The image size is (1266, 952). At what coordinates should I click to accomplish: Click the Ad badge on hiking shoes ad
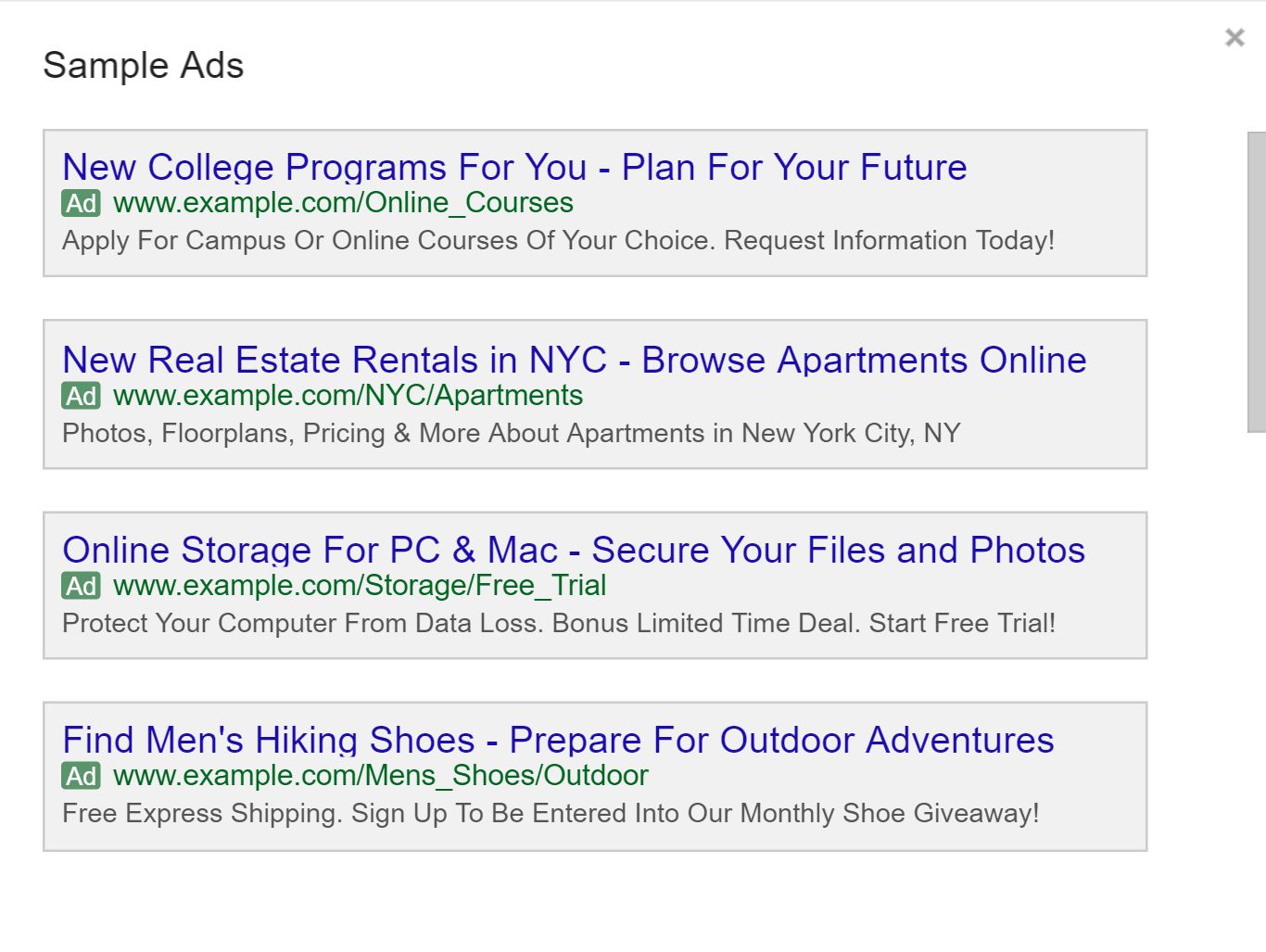(x=81, y=776)
